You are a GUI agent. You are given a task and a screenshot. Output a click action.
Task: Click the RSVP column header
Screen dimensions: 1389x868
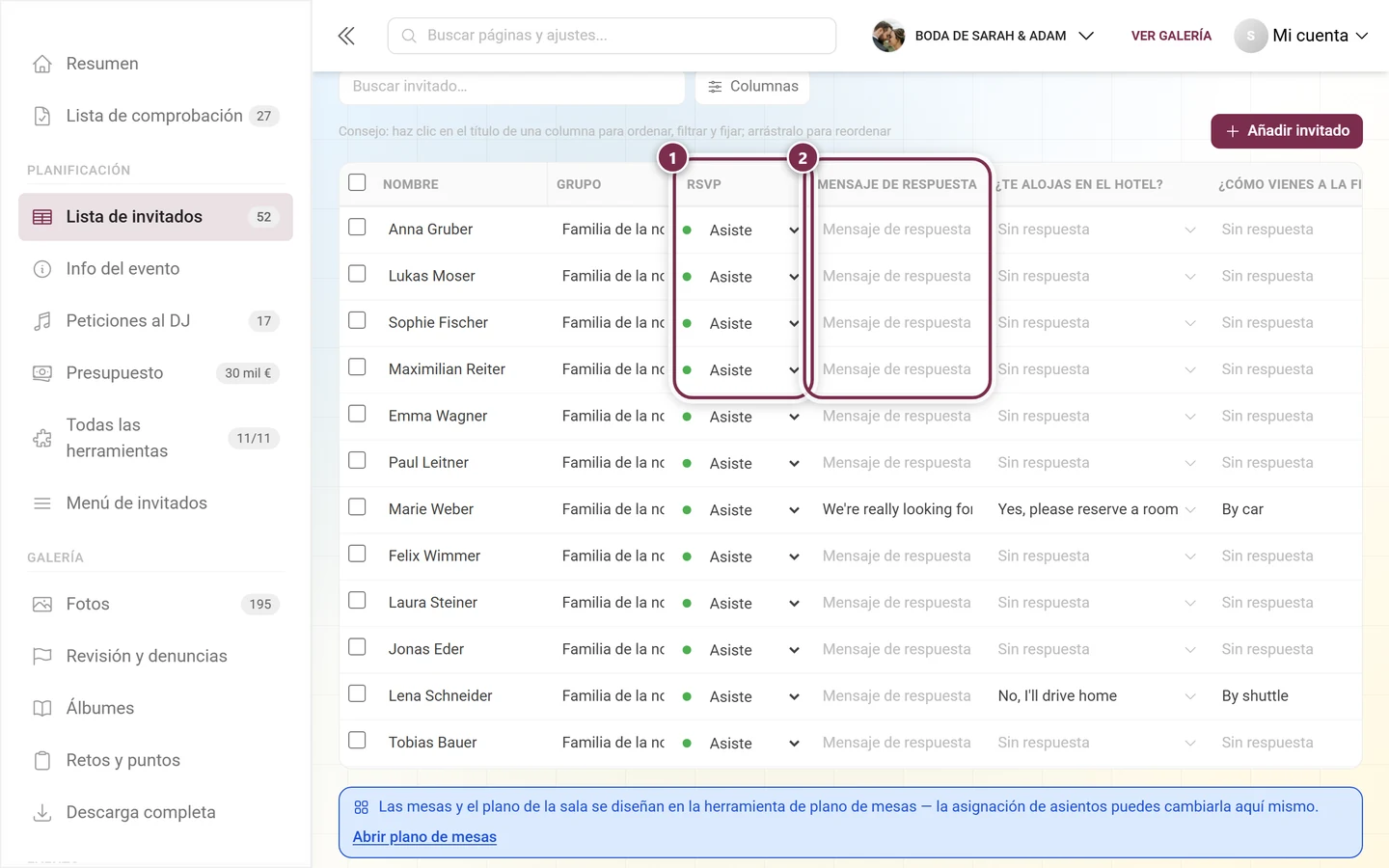[x=704, y=184]
